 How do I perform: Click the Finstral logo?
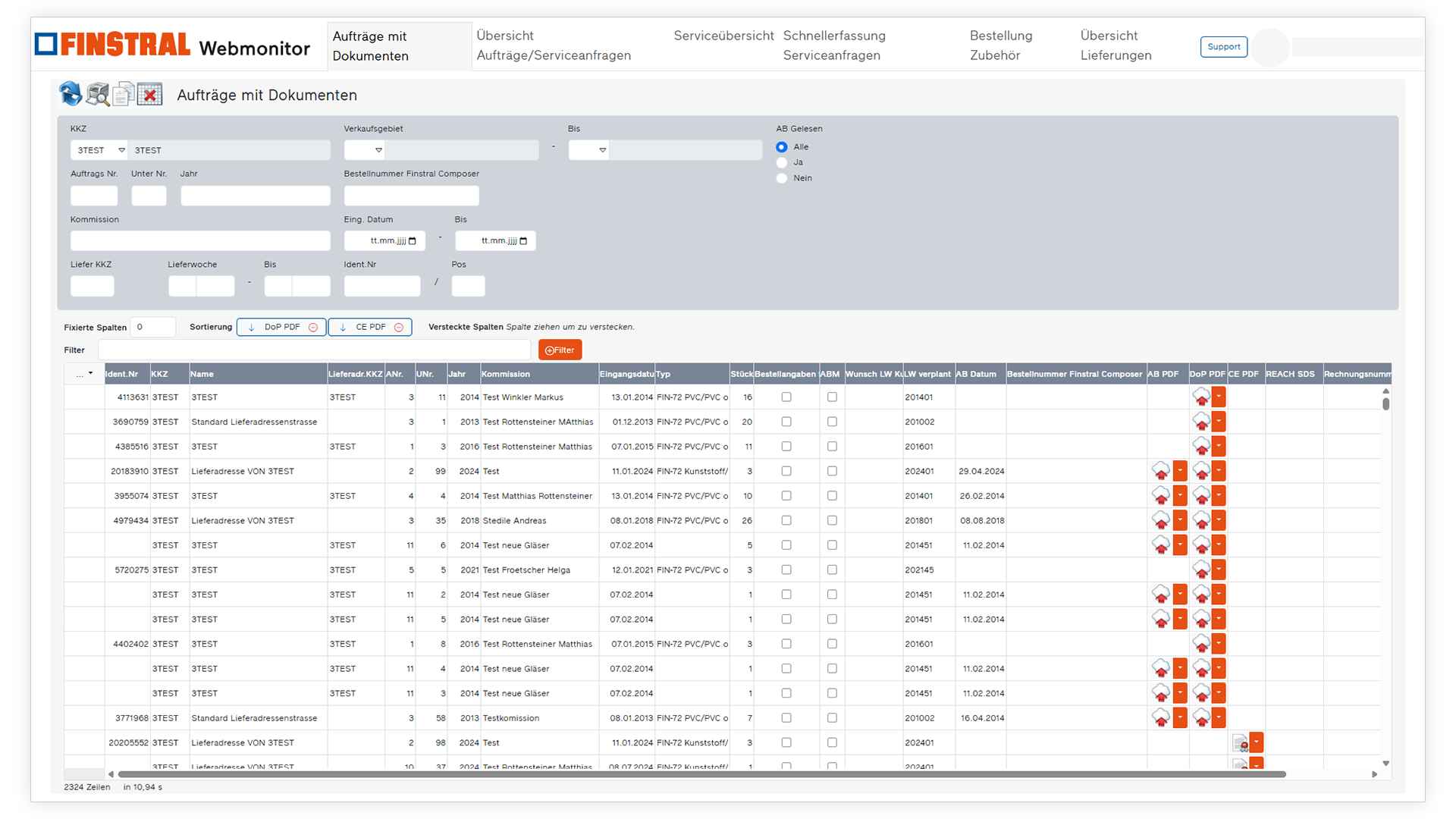[112, 45]
